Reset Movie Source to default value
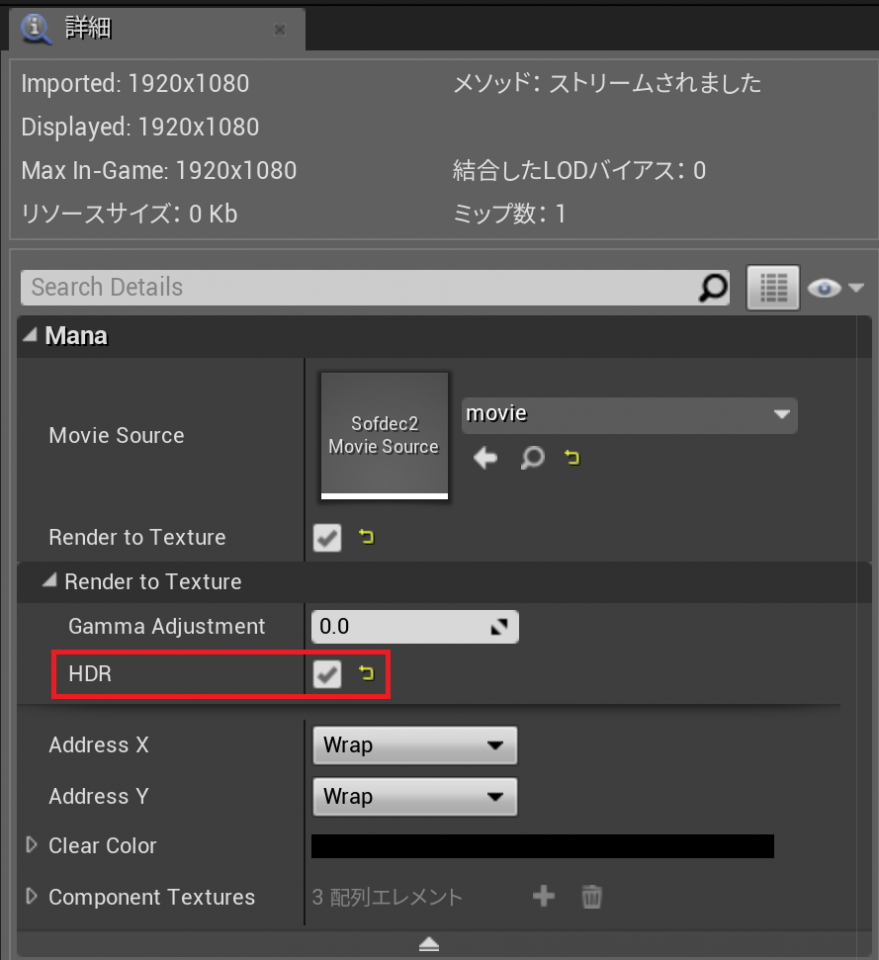This screenshot has width=879, height=960. (x=572, y=457)
